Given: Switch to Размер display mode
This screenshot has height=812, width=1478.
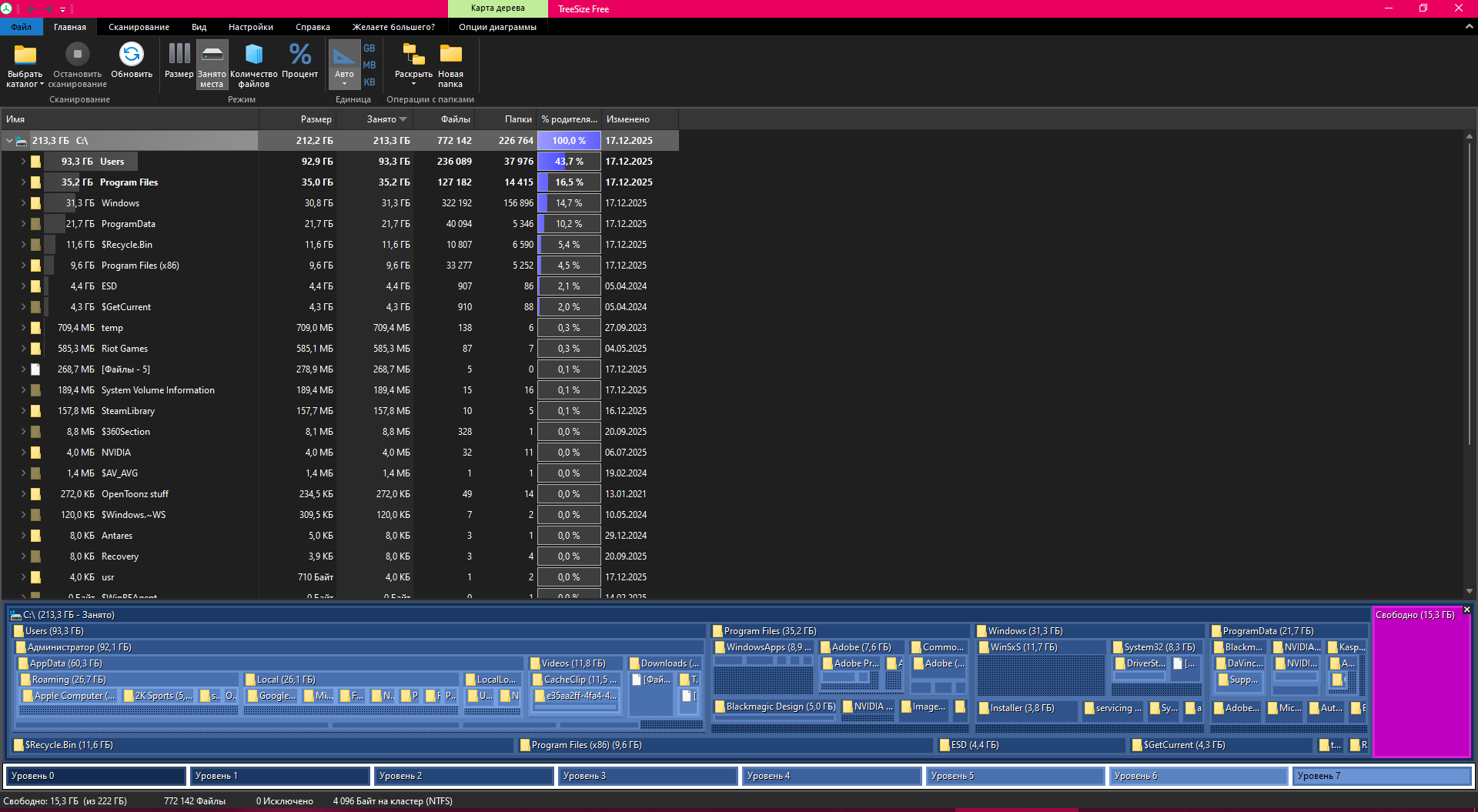Looking at the screenshot, I should 179,54.
